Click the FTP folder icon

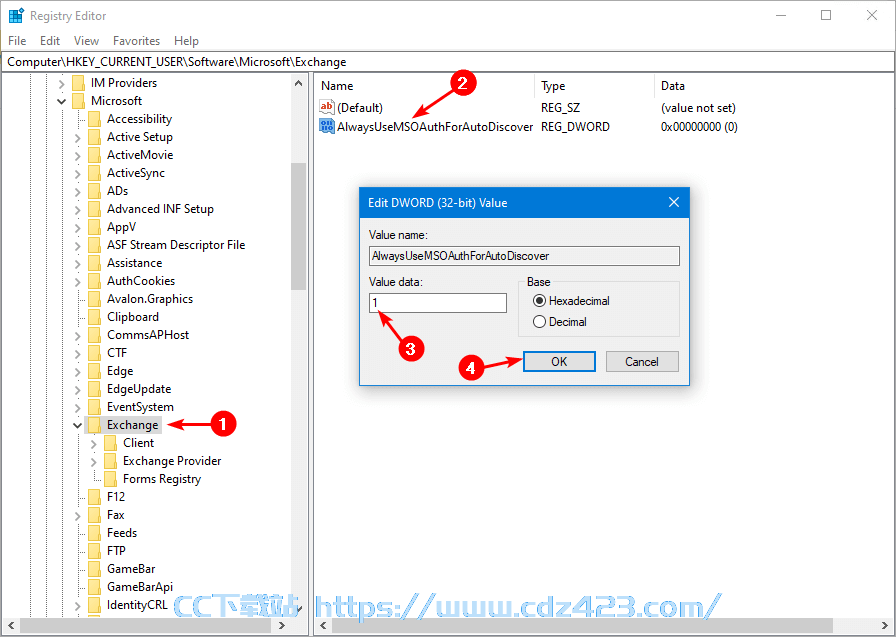click(x=95, y=551)
